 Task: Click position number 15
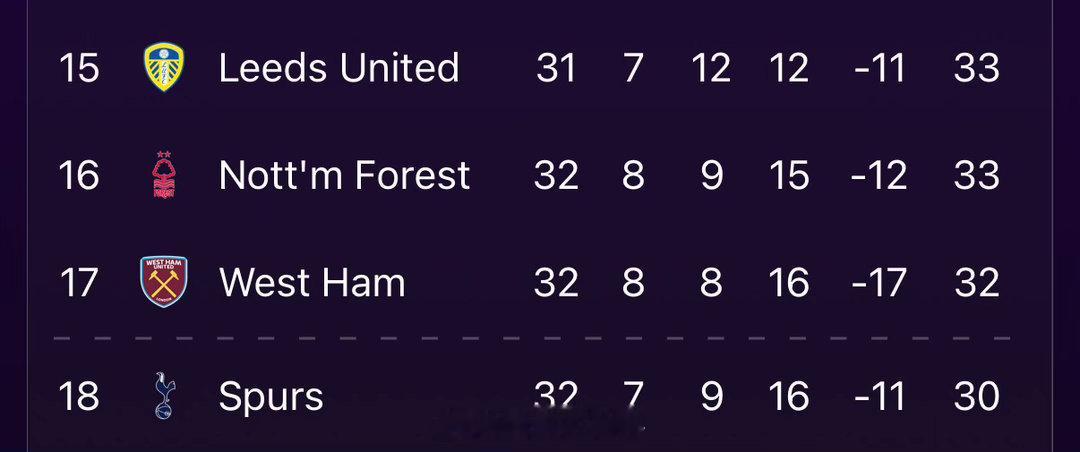coord(79,68)
